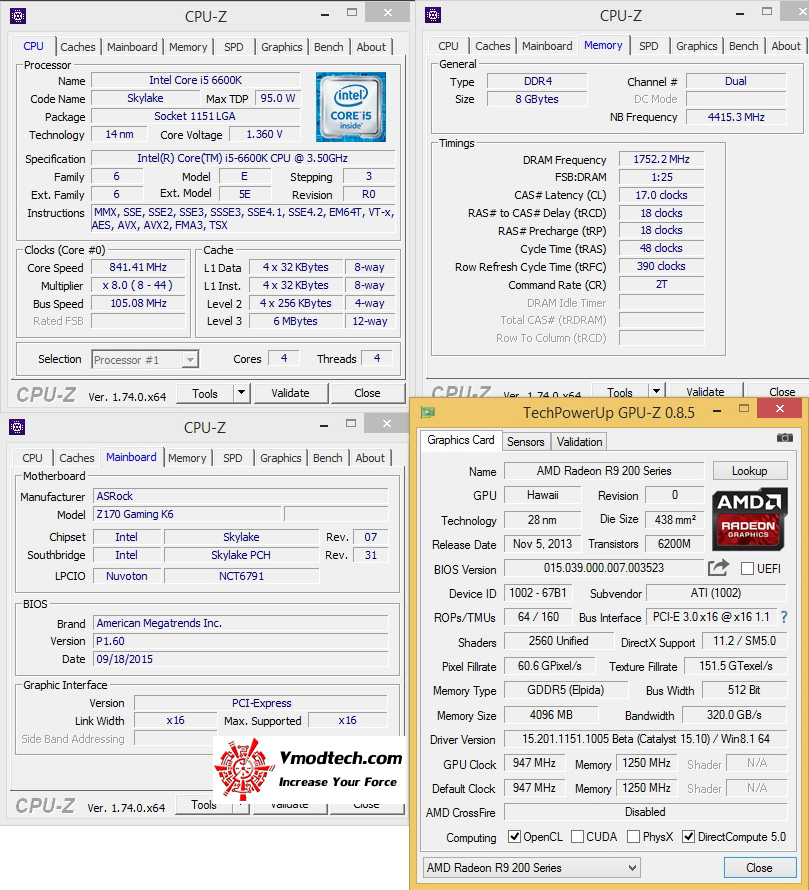Open SPD tab in the Memory window
Screen dimensions: 809x890
point(649,46)
